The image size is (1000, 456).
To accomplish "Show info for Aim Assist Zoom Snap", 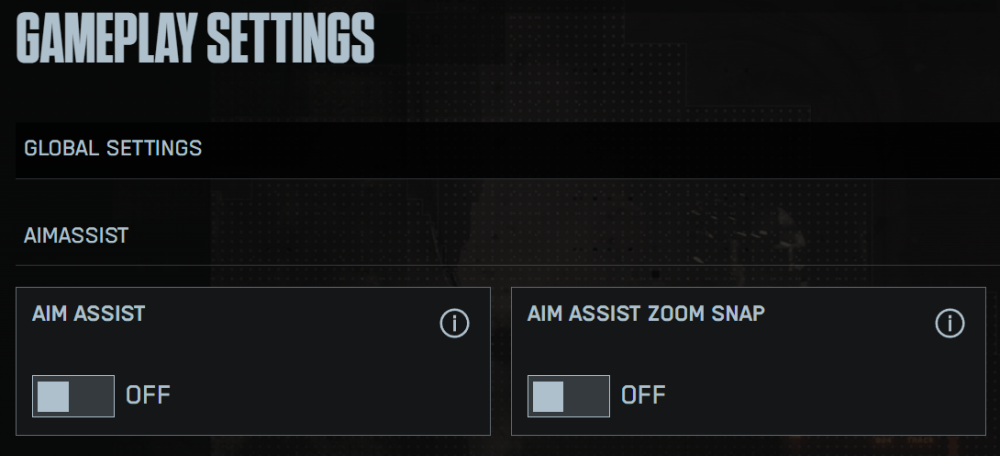I will [949, 323].
